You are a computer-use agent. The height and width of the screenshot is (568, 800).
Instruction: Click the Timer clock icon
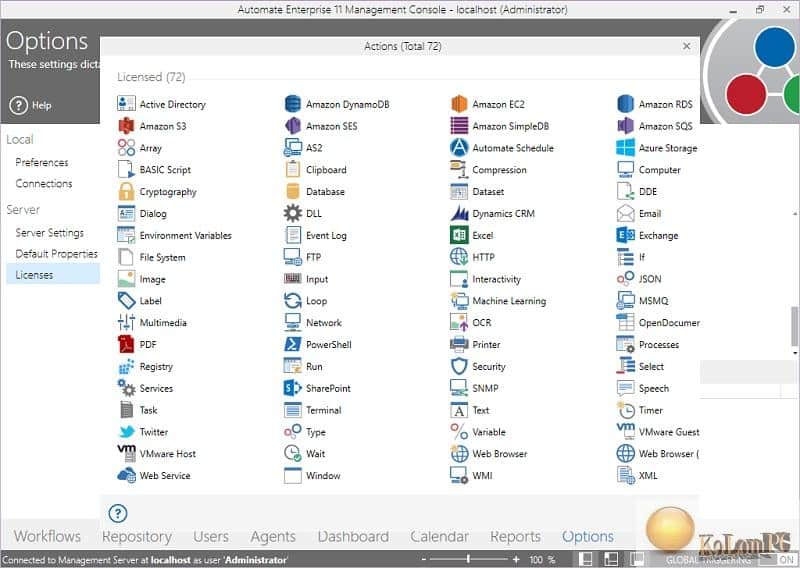(x=626, y=410)
